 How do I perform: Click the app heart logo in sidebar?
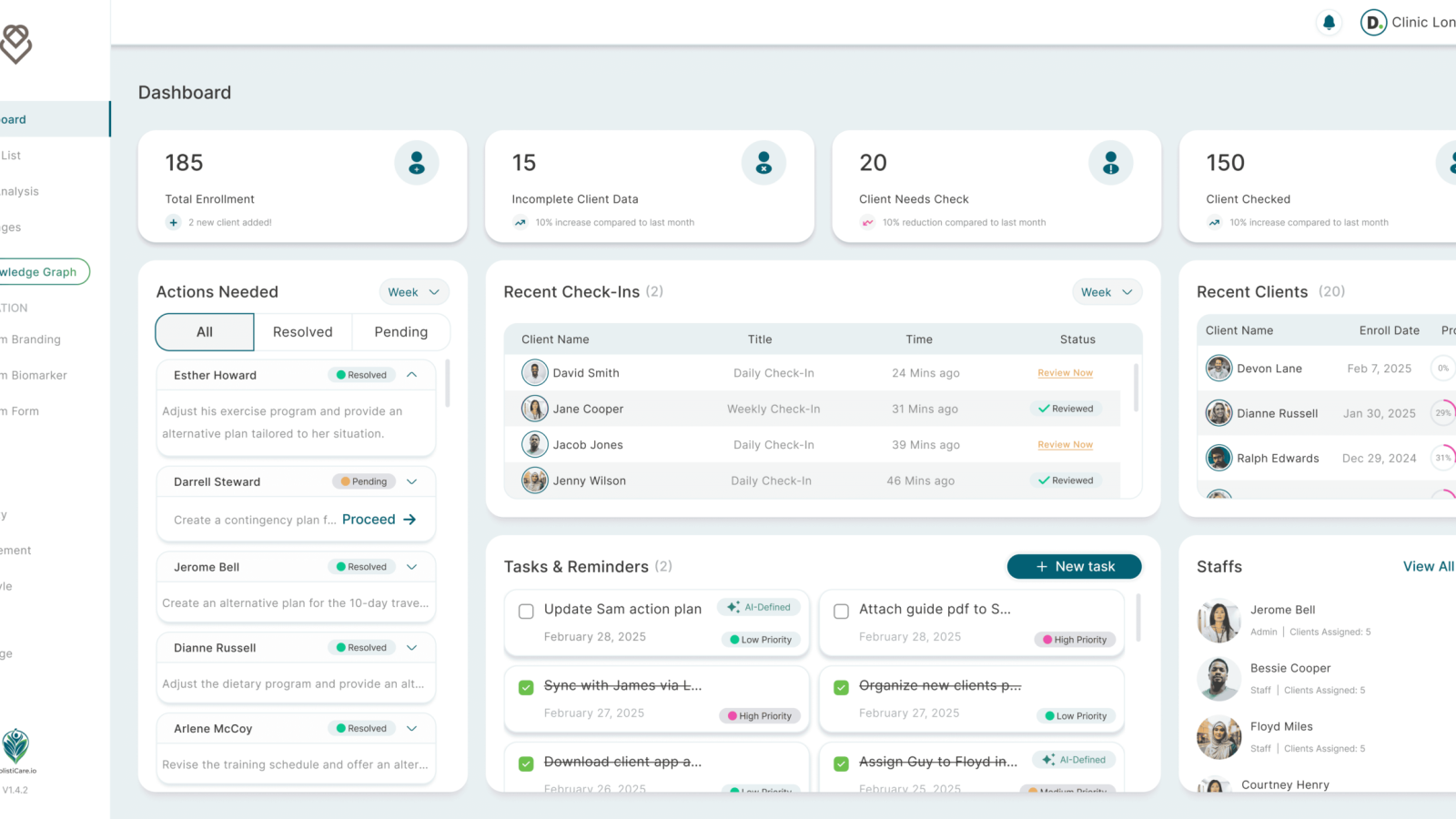pos(15,44)
